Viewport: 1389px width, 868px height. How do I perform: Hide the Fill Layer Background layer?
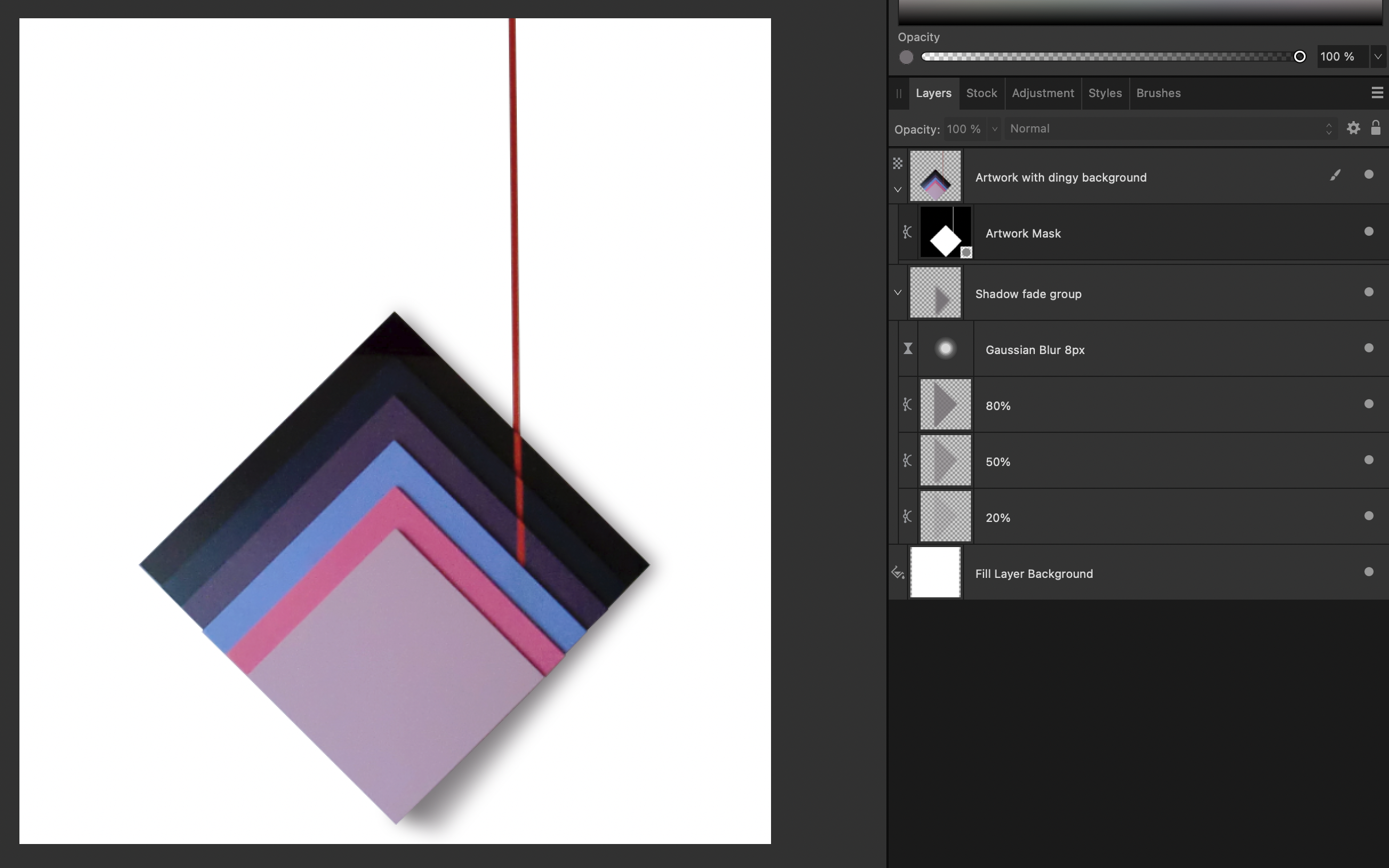(x=1368, y=572)
